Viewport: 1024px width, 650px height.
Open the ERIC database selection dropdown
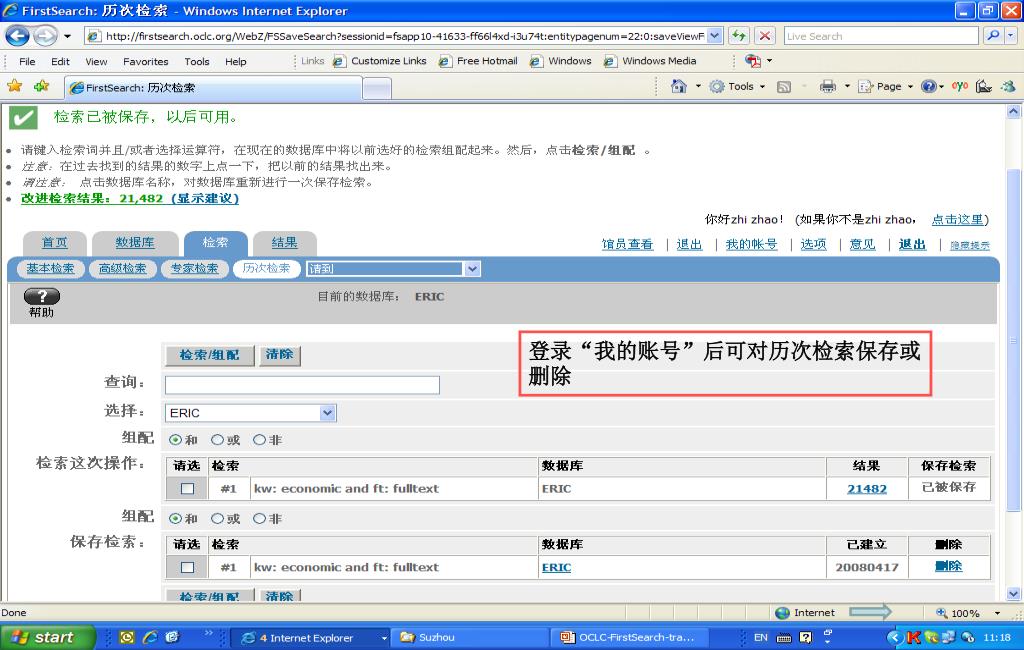pyautogui.click(x=327, y=413)
